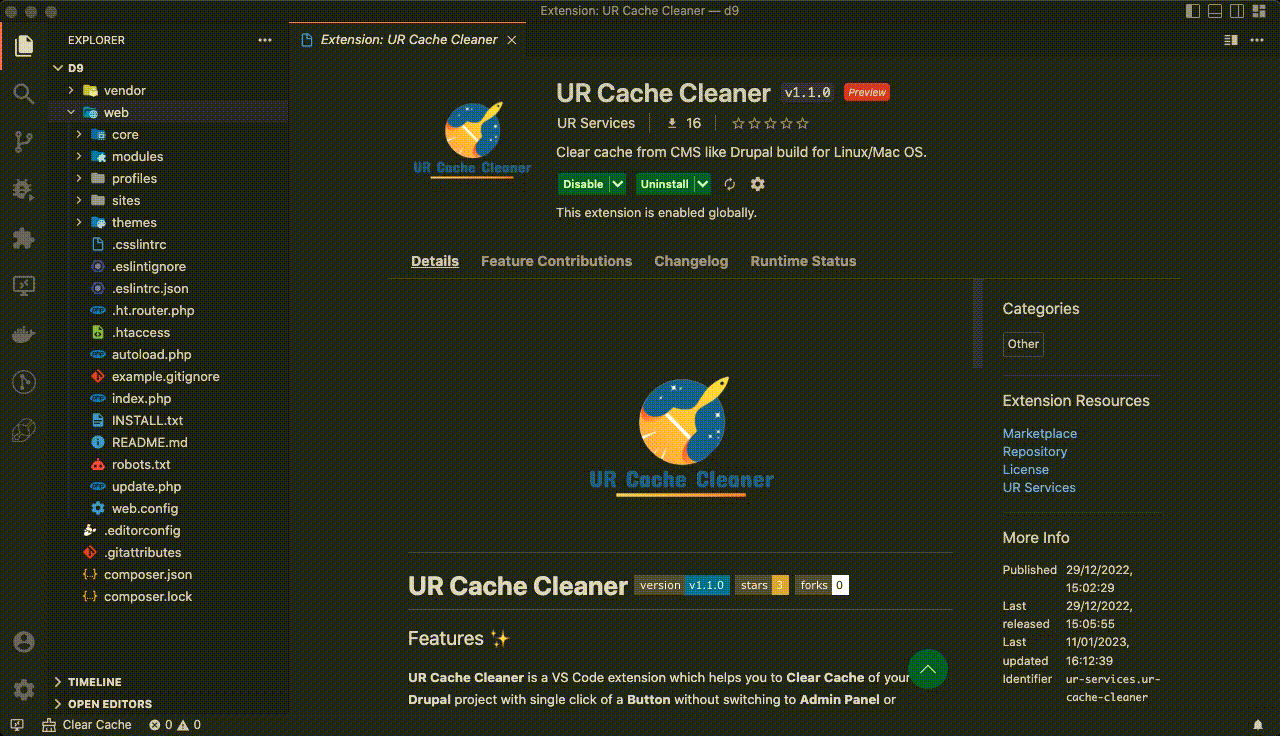Switch to the Feature Contributions tab
This screenshot has width=1280, height=736.
tap(556, 261)
